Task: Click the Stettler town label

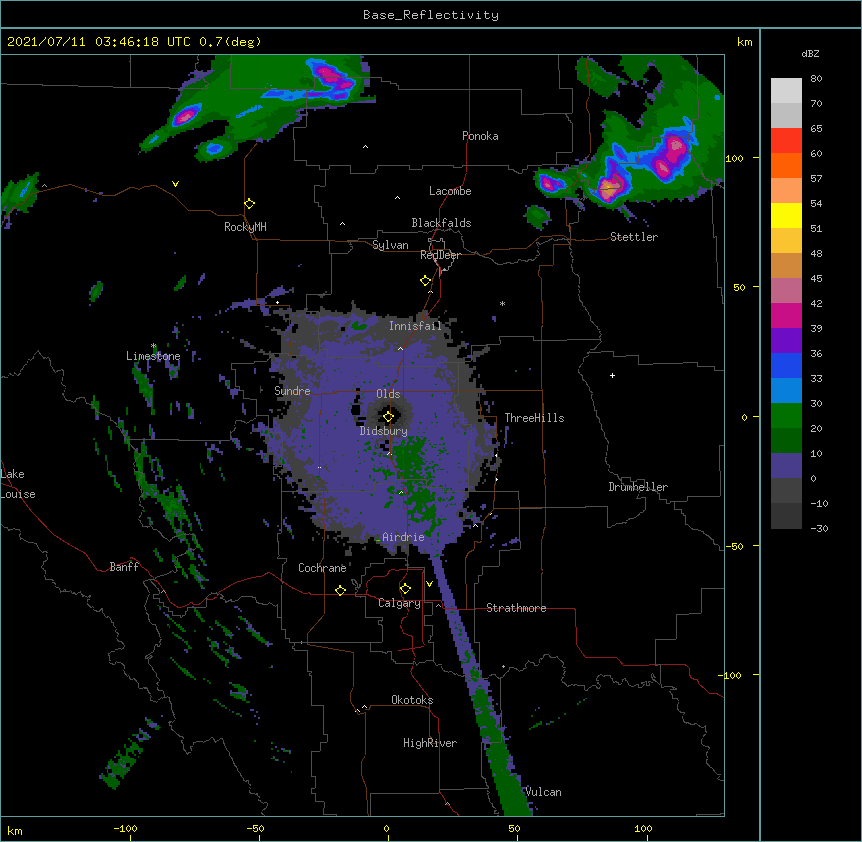Action: coord(634,237)
